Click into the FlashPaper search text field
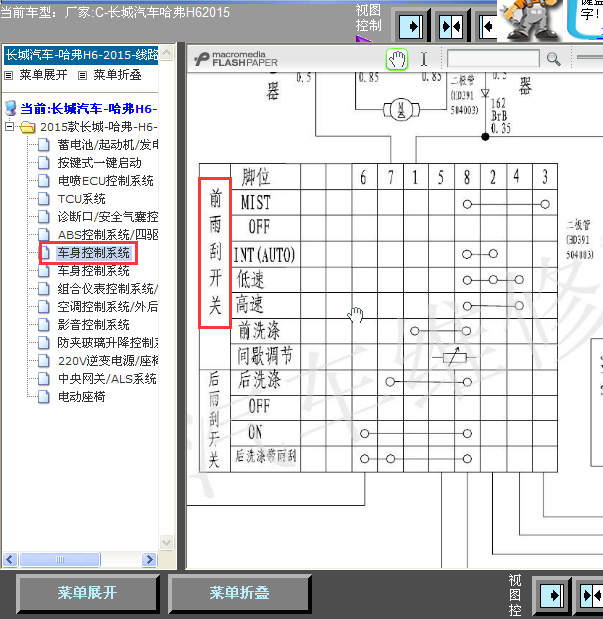The image size is (603, 619). click(x=493, y=59)
